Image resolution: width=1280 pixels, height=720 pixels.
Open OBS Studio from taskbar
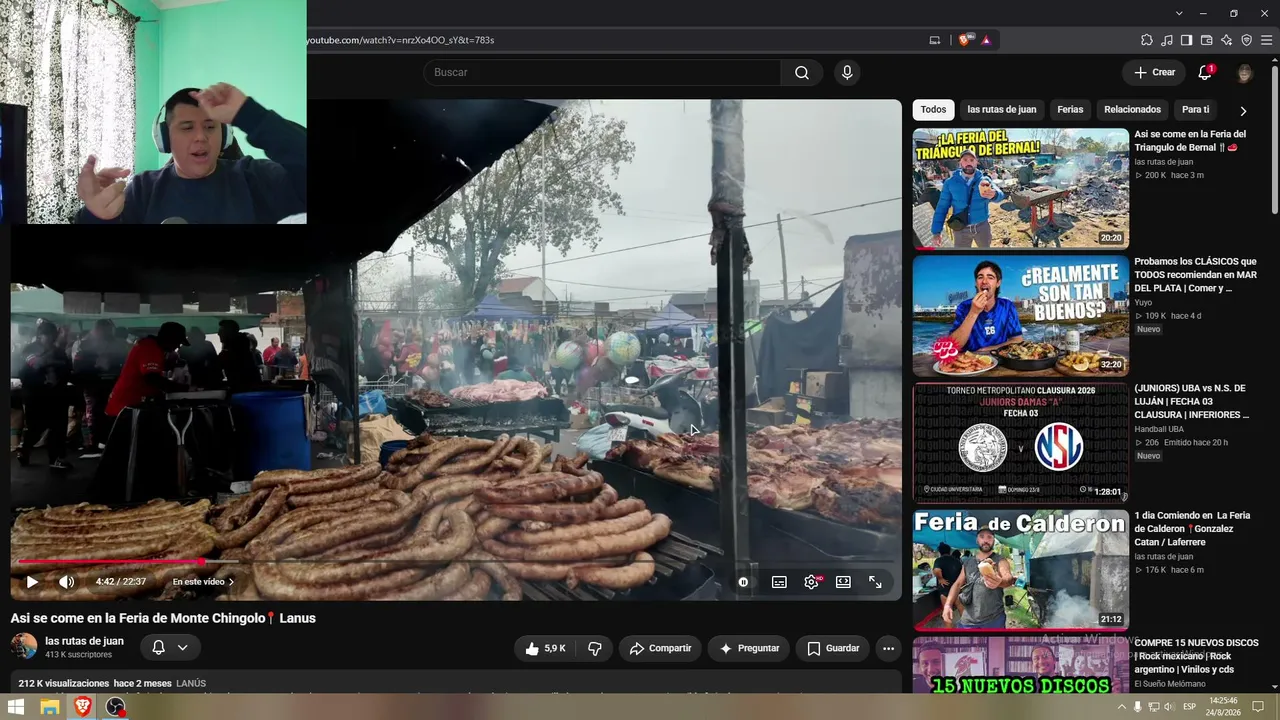tap(115, 707)
